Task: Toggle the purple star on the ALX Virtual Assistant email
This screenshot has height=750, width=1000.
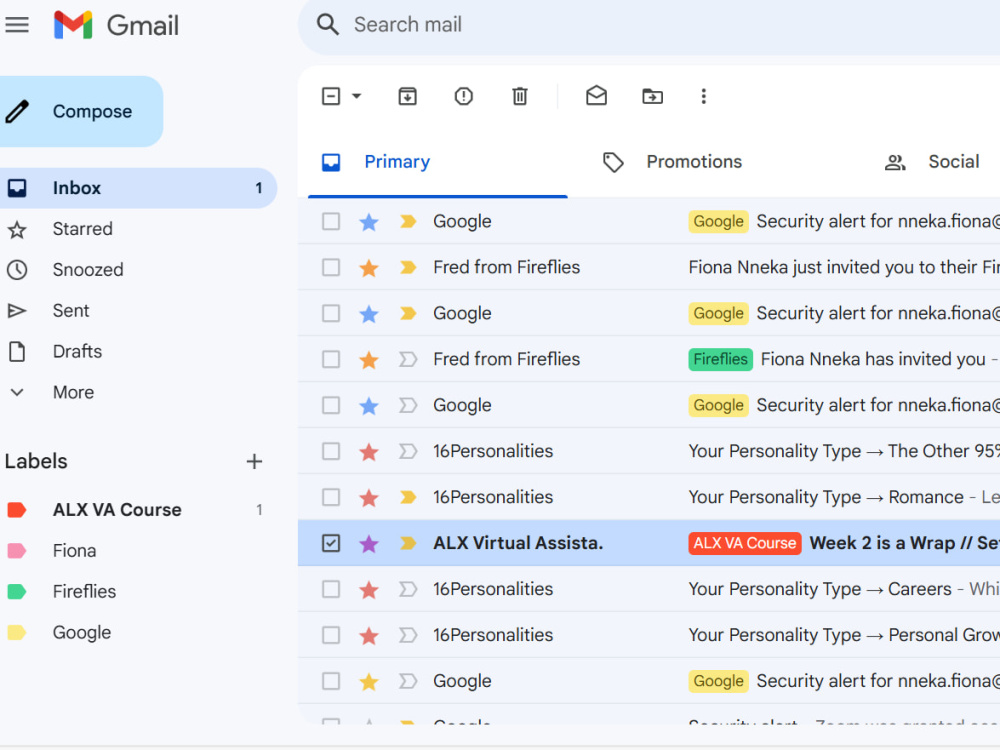Action: 369,543
